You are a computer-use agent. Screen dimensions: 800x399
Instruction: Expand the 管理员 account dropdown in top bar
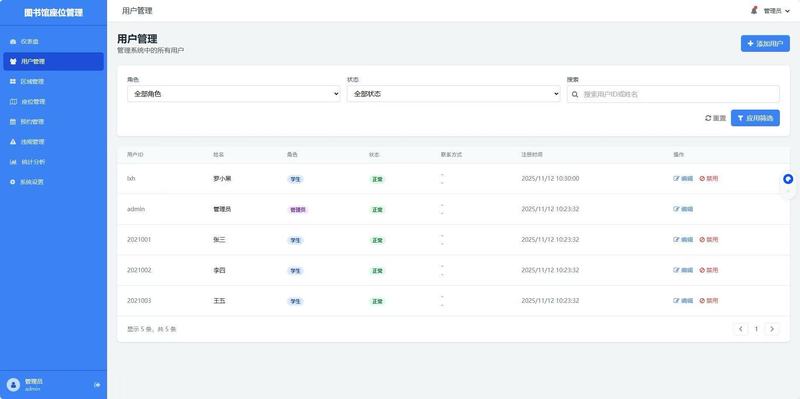tap(777, 11)
